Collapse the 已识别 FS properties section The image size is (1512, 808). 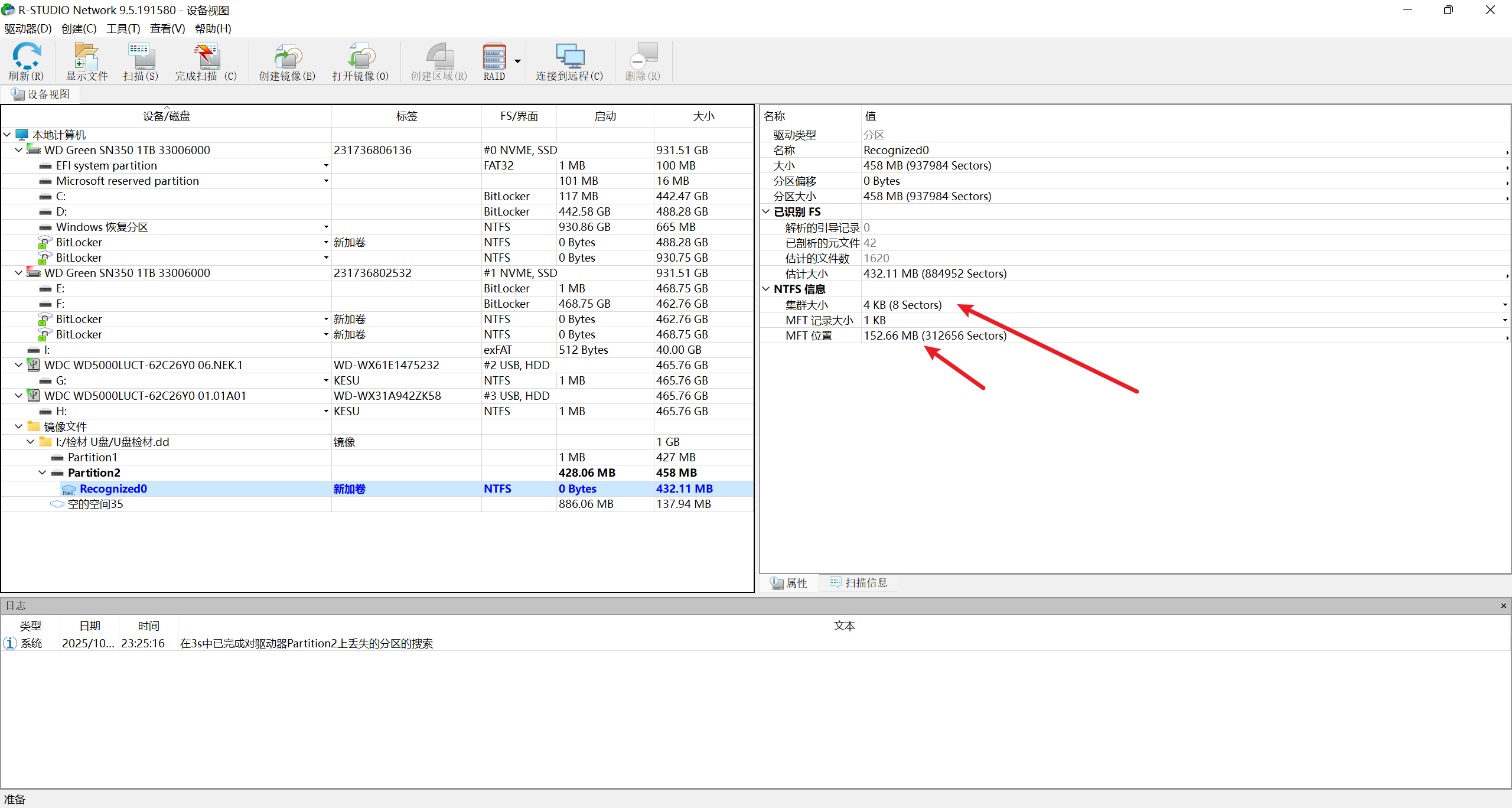(x=766, y=211)
